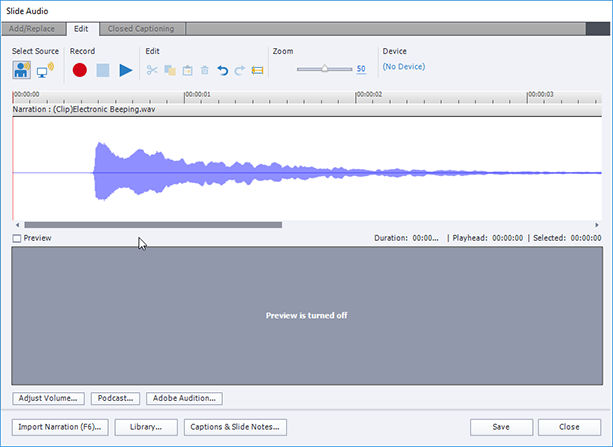Select the System Audio source icon
This screenshot has width=613, height=447.
click(45, 70)
